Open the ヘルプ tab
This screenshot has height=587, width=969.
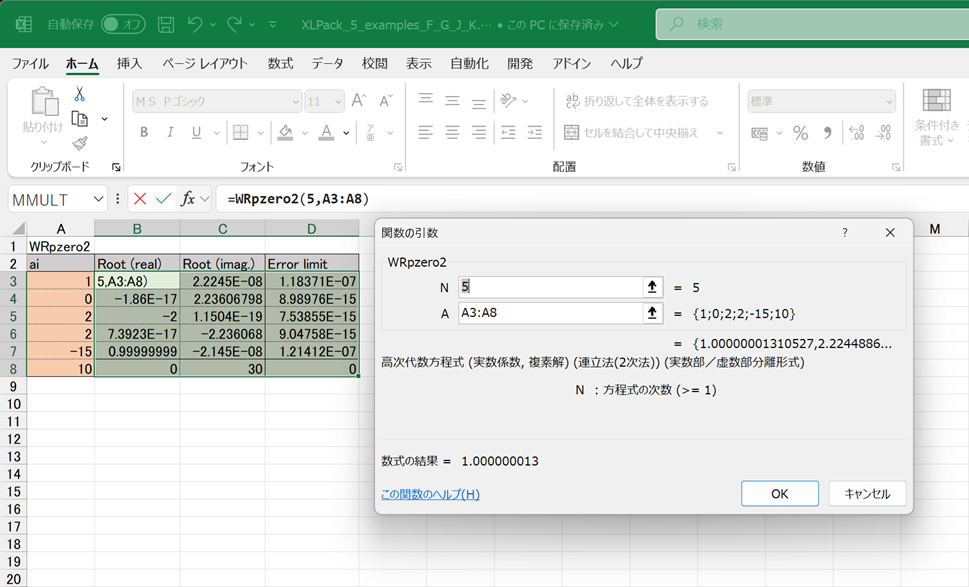tap(626, 63)
